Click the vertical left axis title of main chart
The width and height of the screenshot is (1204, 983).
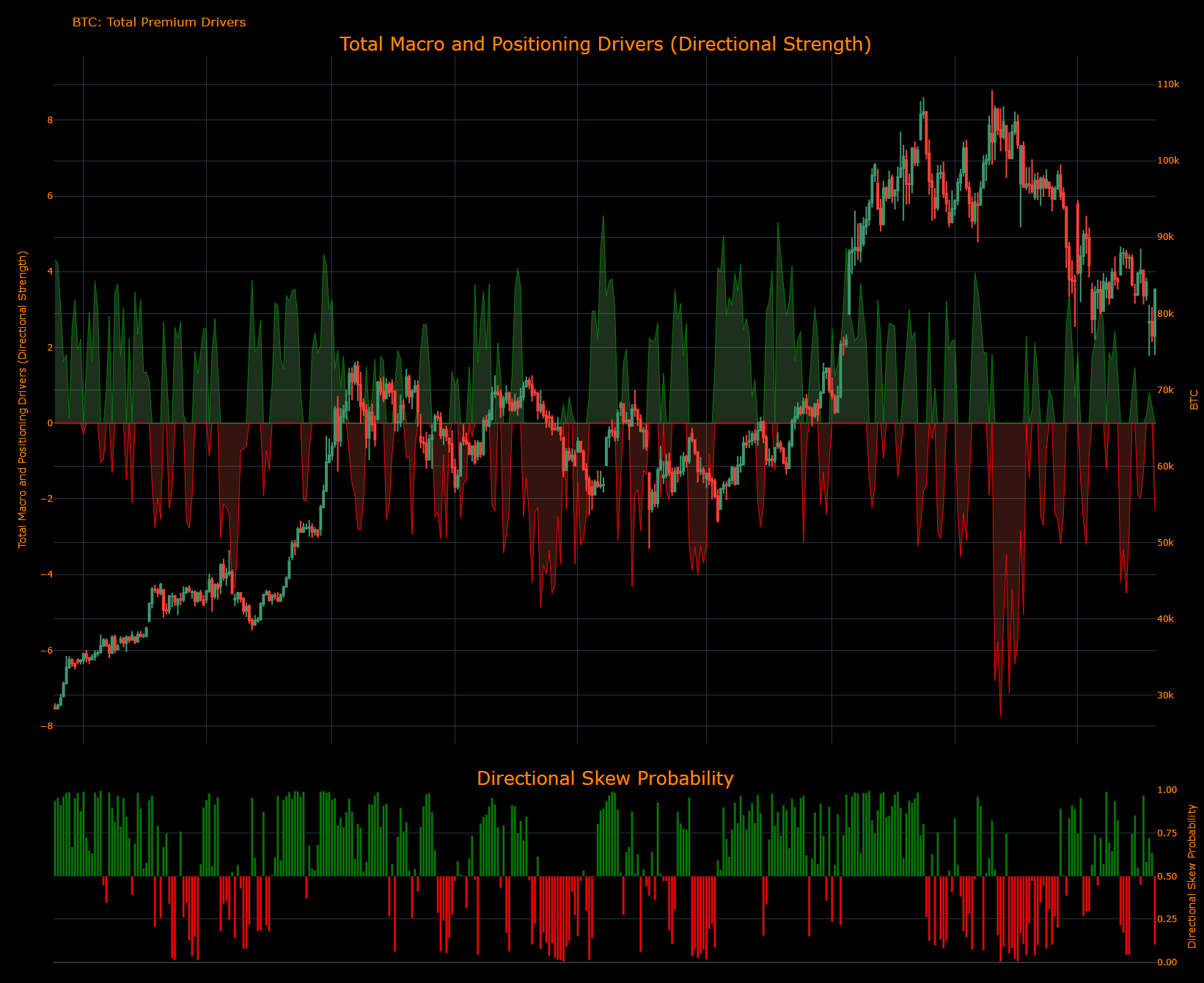point(23,400)
